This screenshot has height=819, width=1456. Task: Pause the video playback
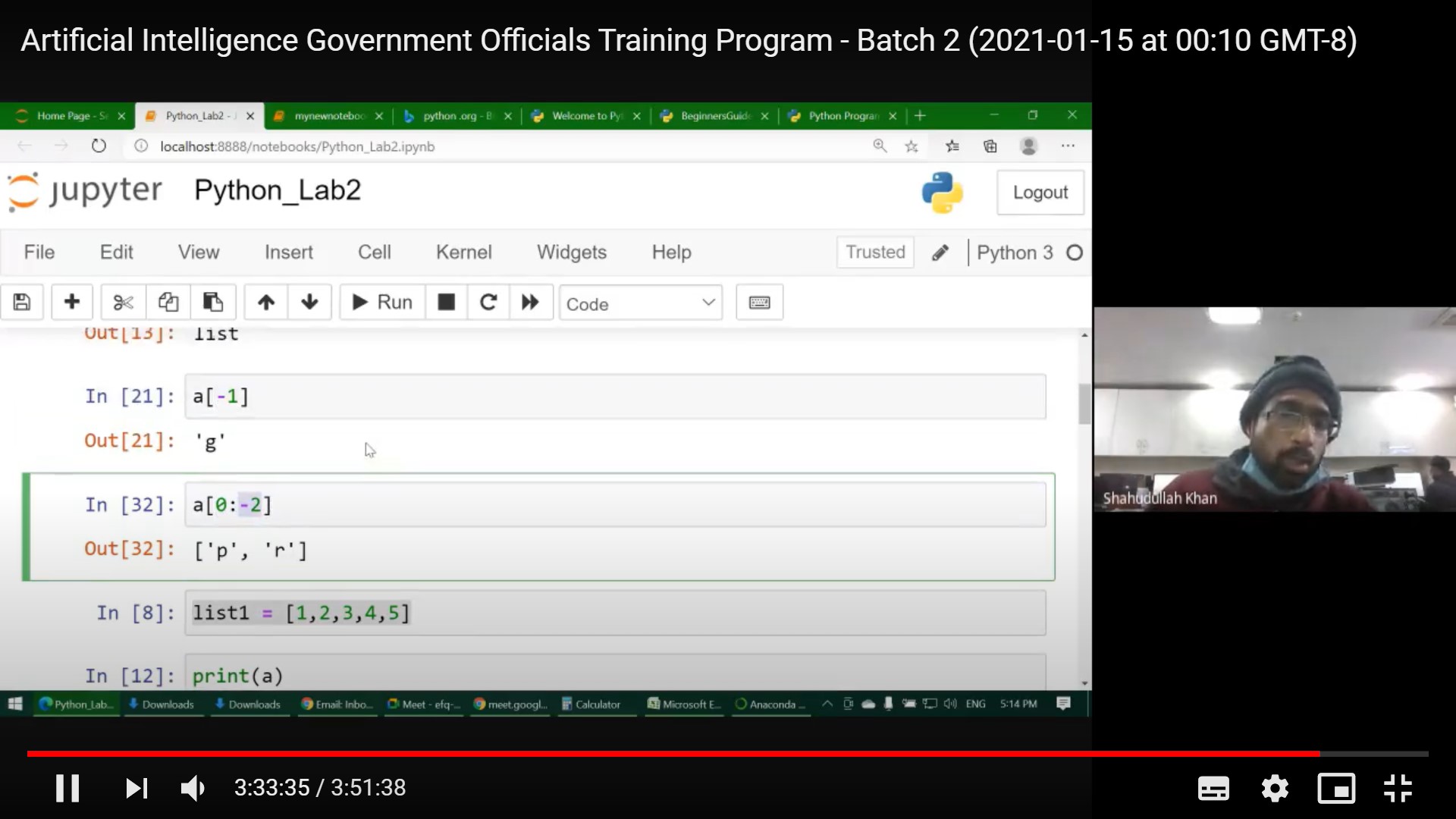67,789
